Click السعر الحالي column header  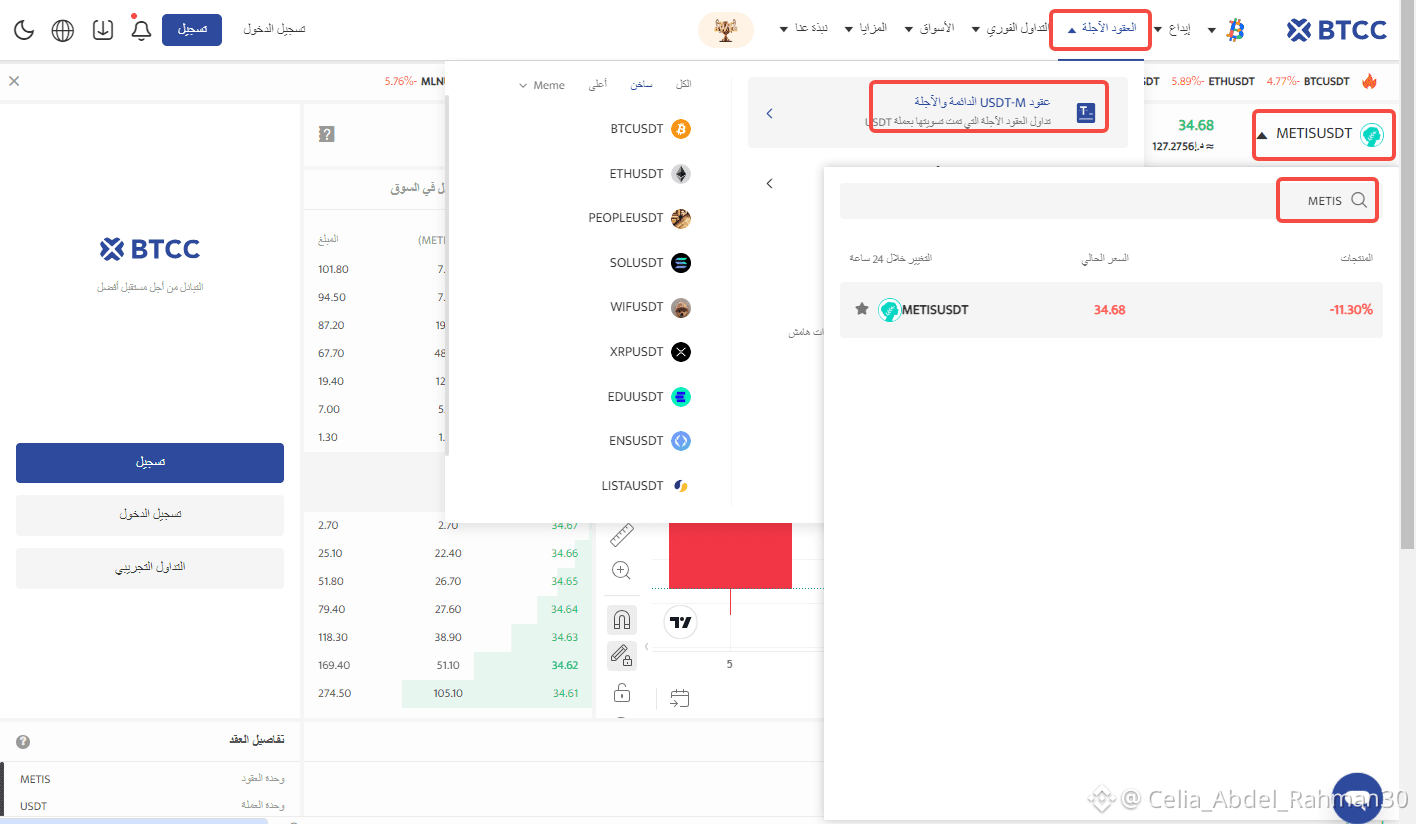tap(1105, 258)
